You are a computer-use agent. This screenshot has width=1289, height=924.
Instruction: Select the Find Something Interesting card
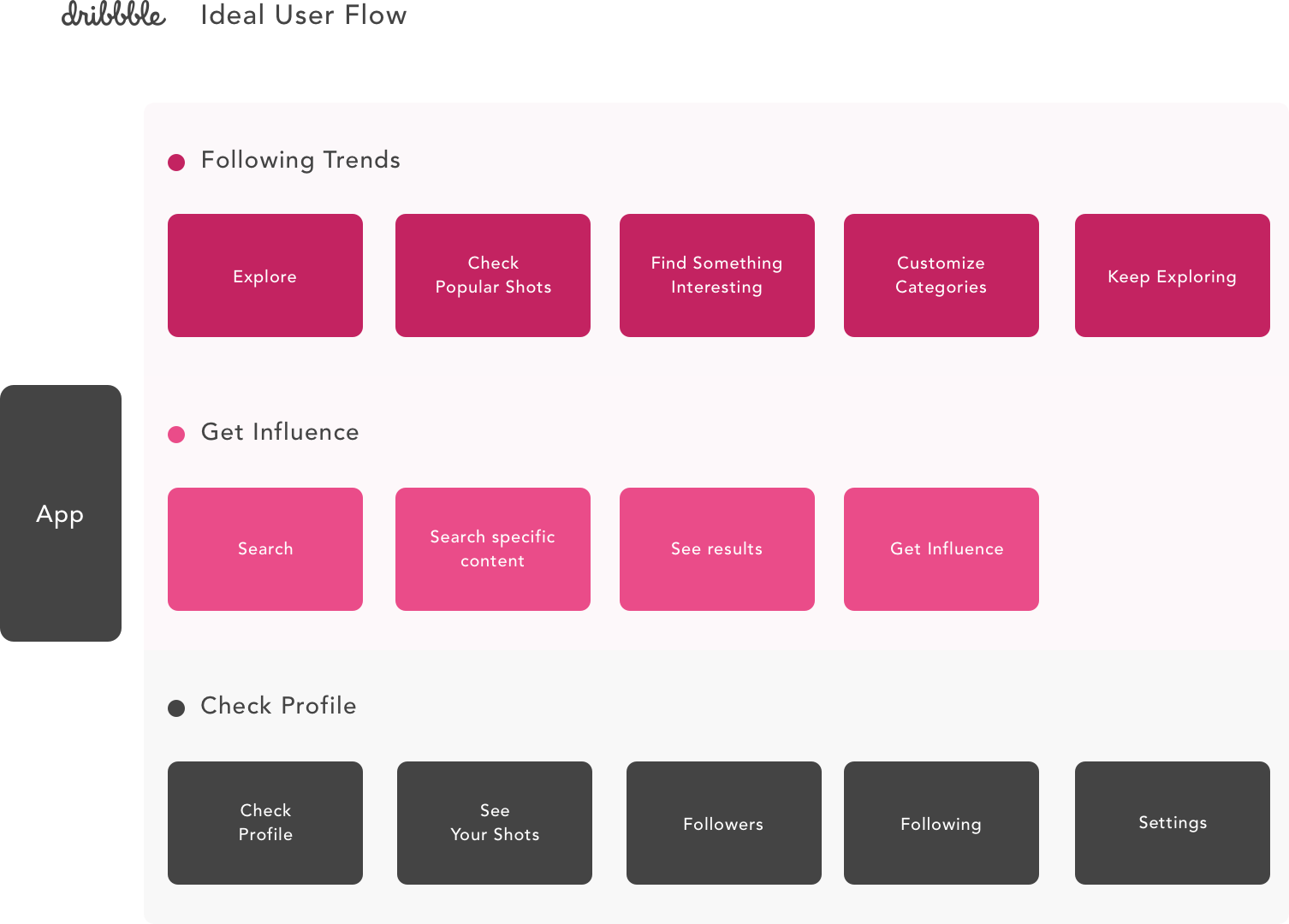tap(717, 275)
